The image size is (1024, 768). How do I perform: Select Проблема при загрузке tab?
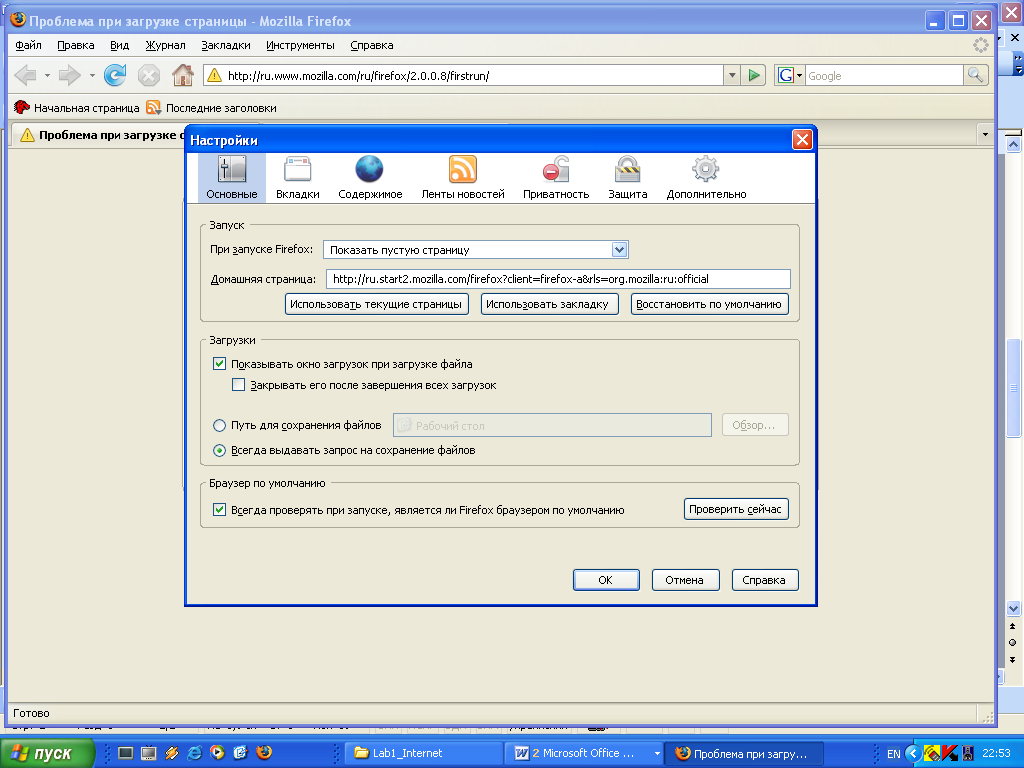[x=101, y=135]
